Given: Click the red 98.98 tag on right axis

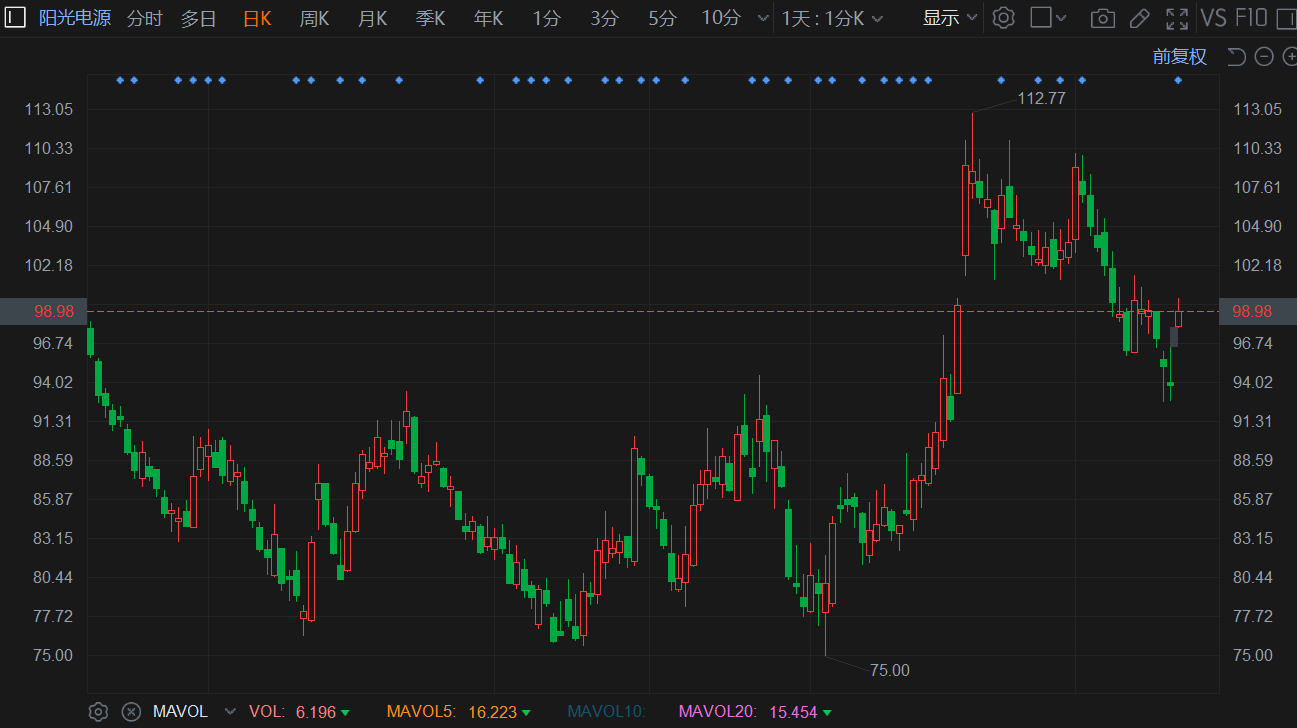Looking at the screenshot, I should tap(1258, 311).
